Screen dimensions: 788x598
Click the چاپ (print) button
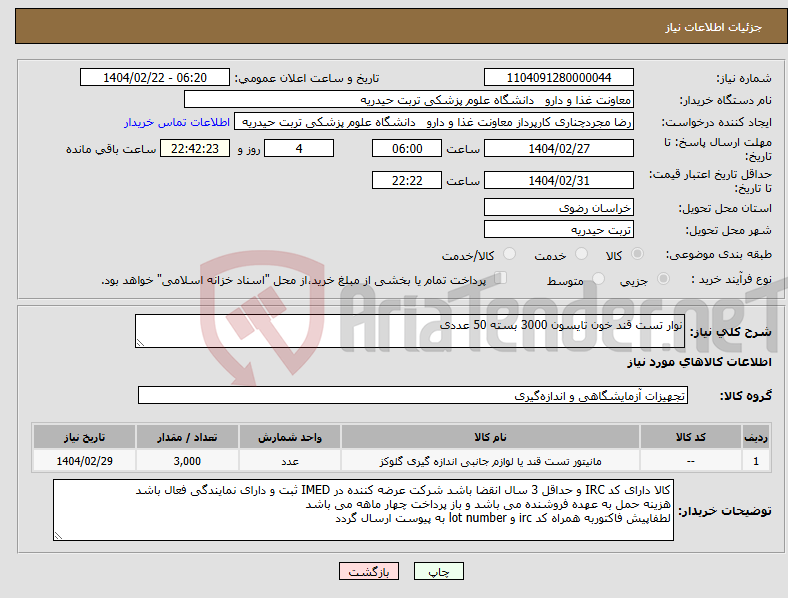438,571
